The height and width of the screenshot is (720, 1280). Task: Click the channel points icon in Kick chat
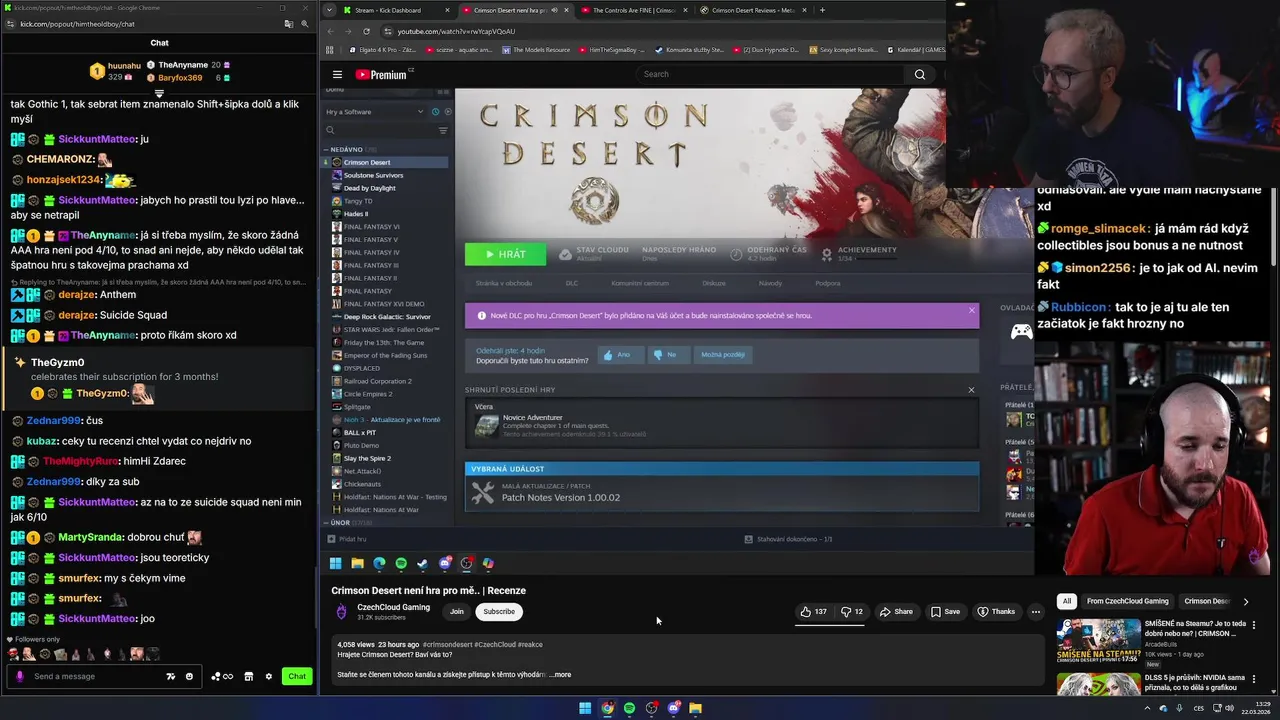tap(222, 677)
